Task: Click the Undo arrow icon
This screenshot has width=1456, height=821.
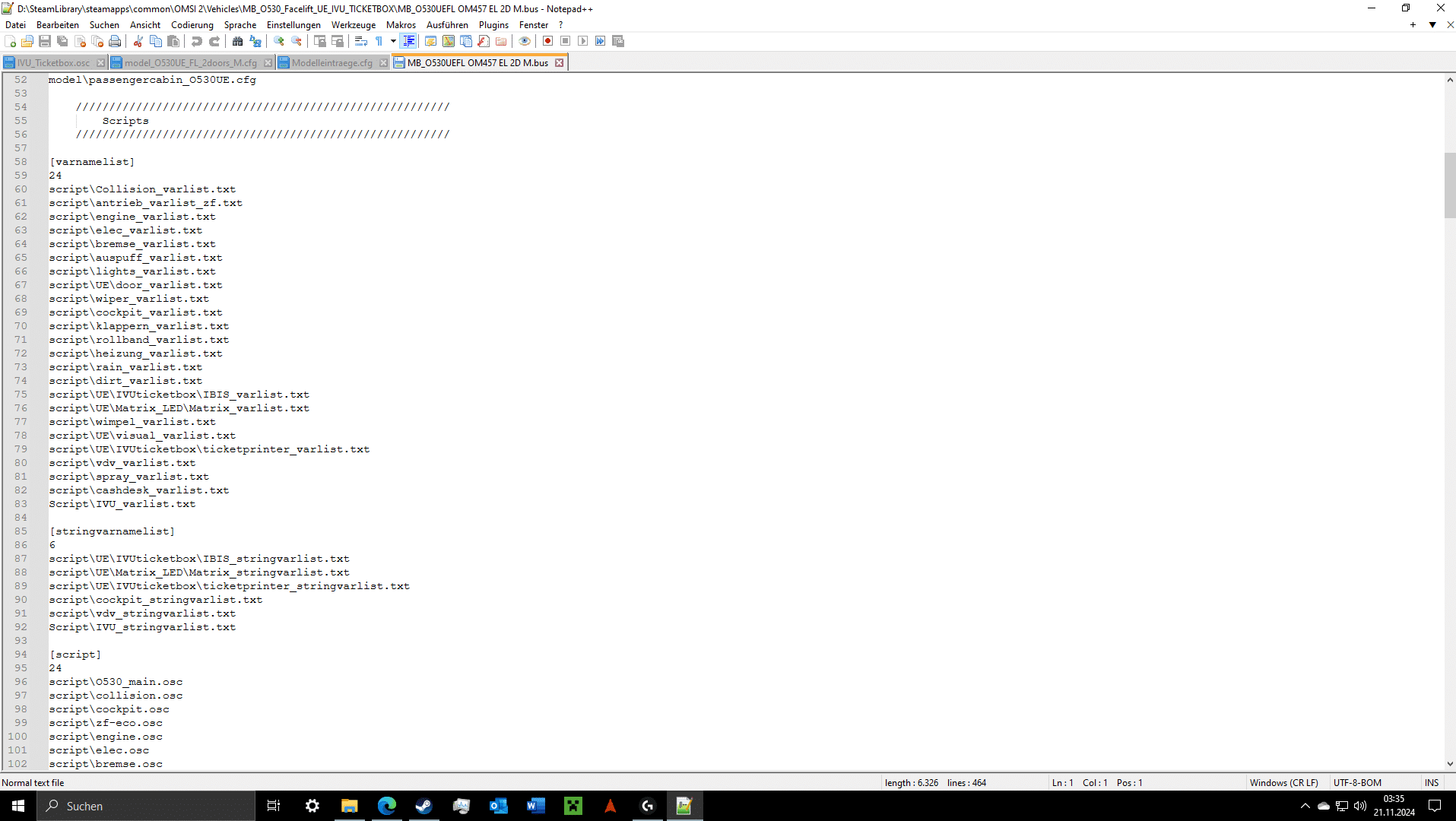Action: pyautogui.click(x=197, y=41)
